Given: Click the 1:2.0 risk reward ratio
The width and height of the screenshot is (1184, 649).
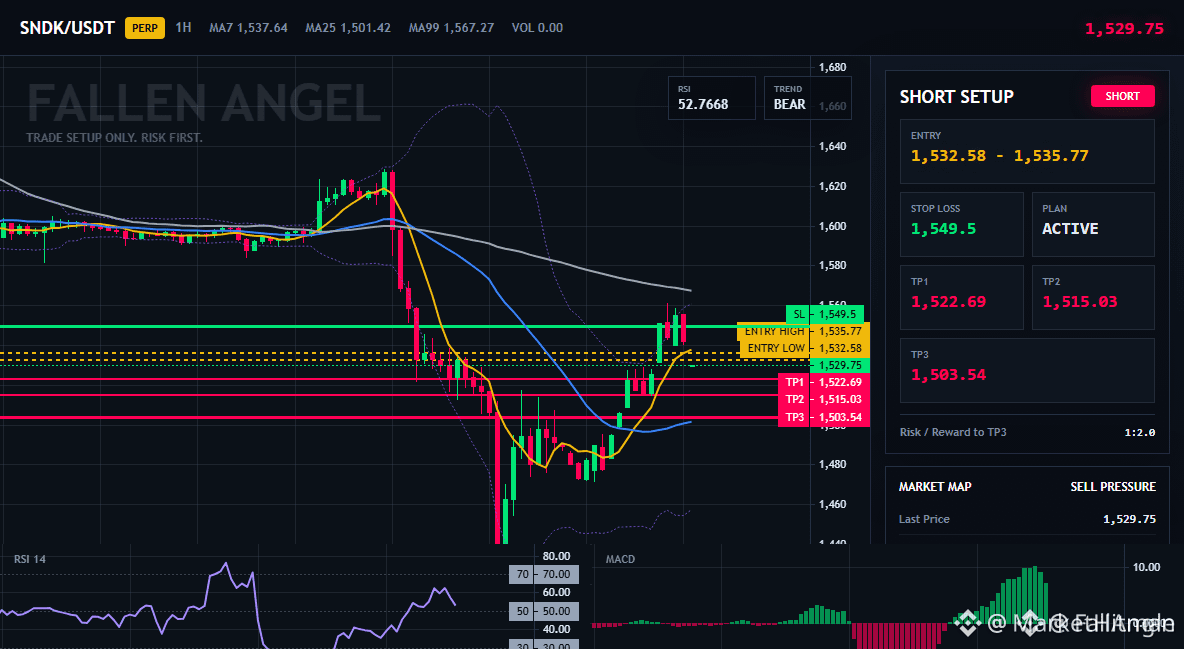Looking at the screenshot, I should pyautogui.click(x=1139, y=432).
